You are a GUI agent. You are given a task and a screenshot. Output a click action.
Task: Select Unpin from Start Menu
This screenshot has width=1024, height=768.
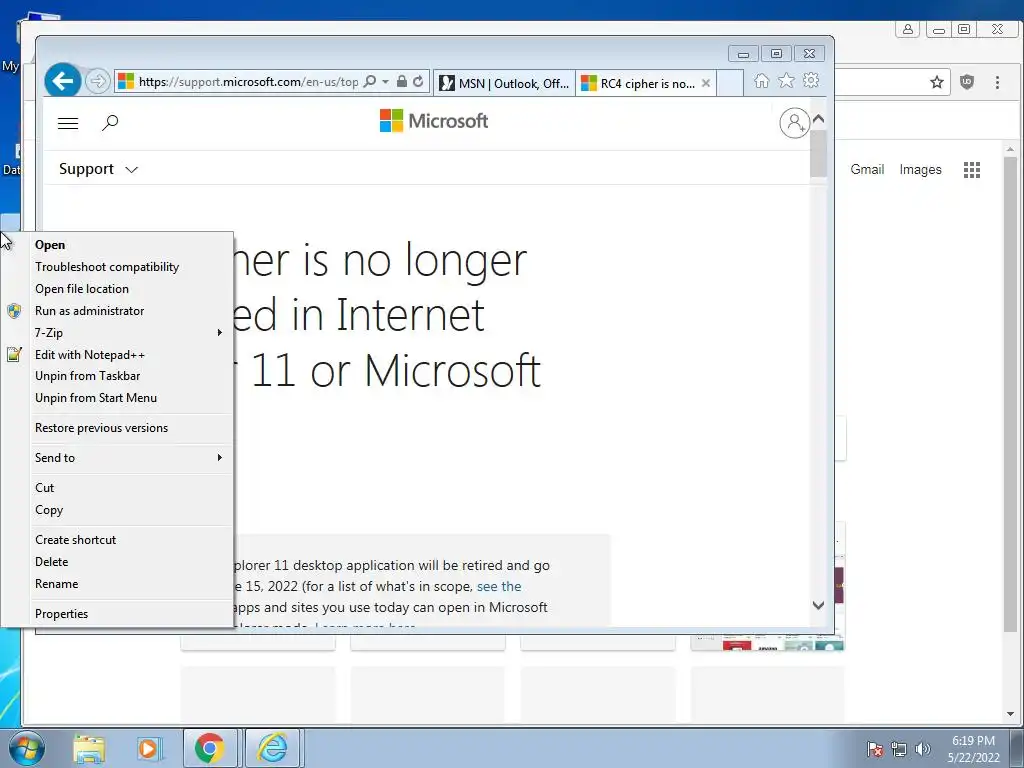click(x=118, y=398)
